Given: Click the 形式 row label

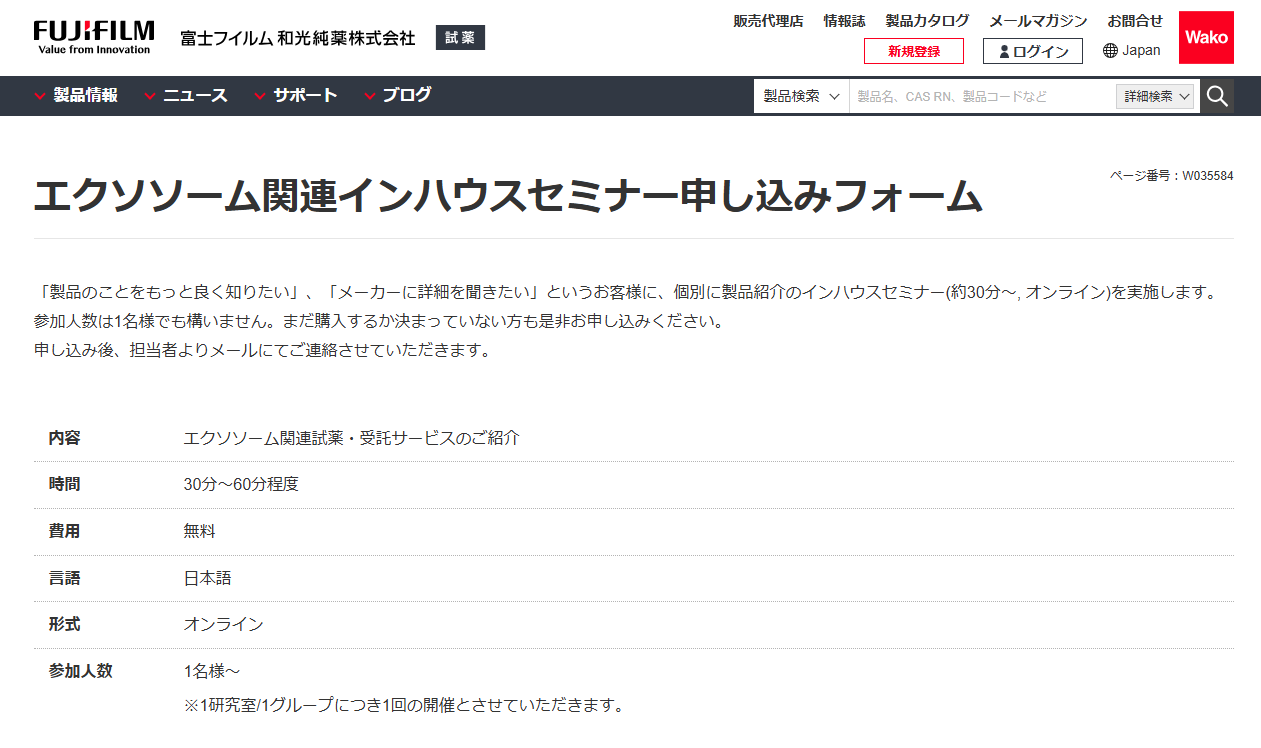Looking at the screenshot, I should [64, 624].
